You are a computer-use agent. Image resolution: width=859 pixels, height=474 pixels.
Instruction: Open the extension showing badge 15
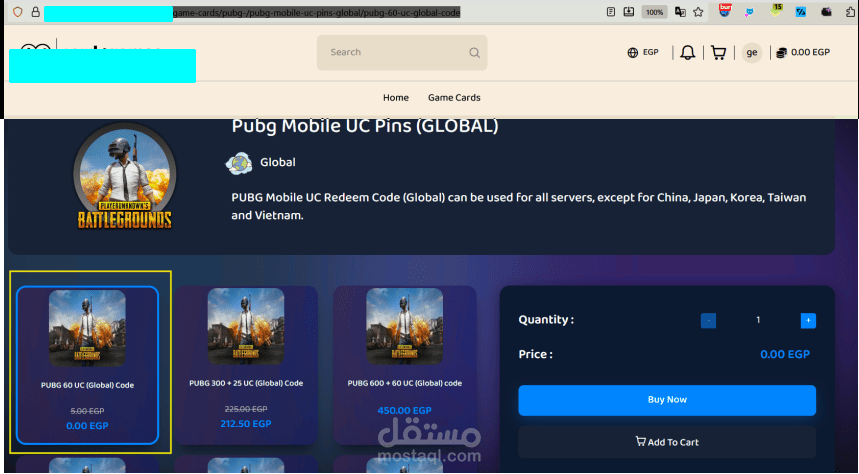pyautogui.click(x=776, y=10)
